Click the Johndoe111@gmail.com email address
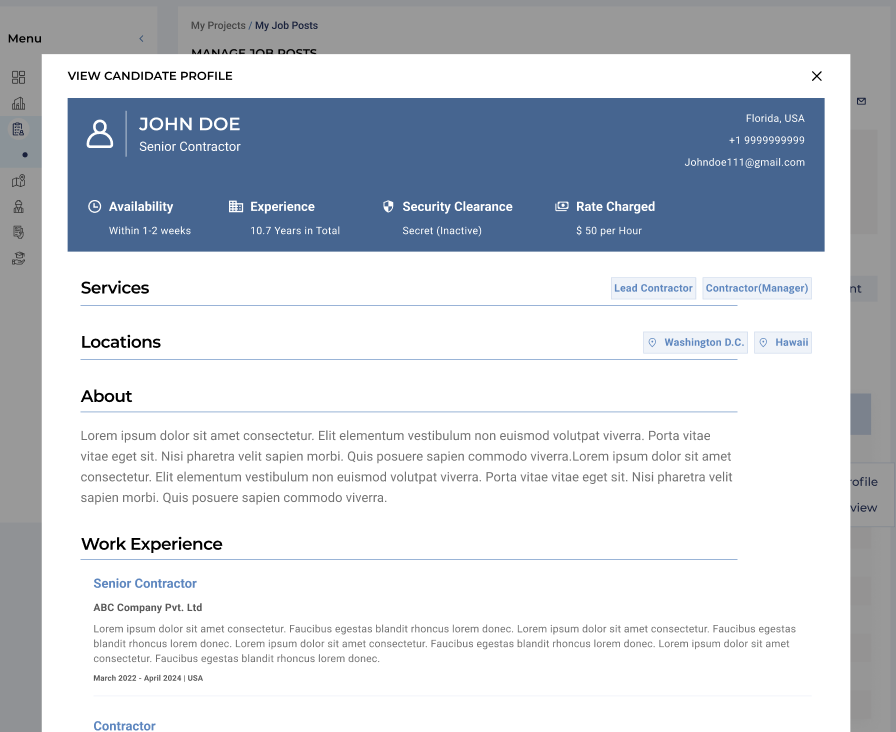 pyautogui.click(x=744, y=162)
